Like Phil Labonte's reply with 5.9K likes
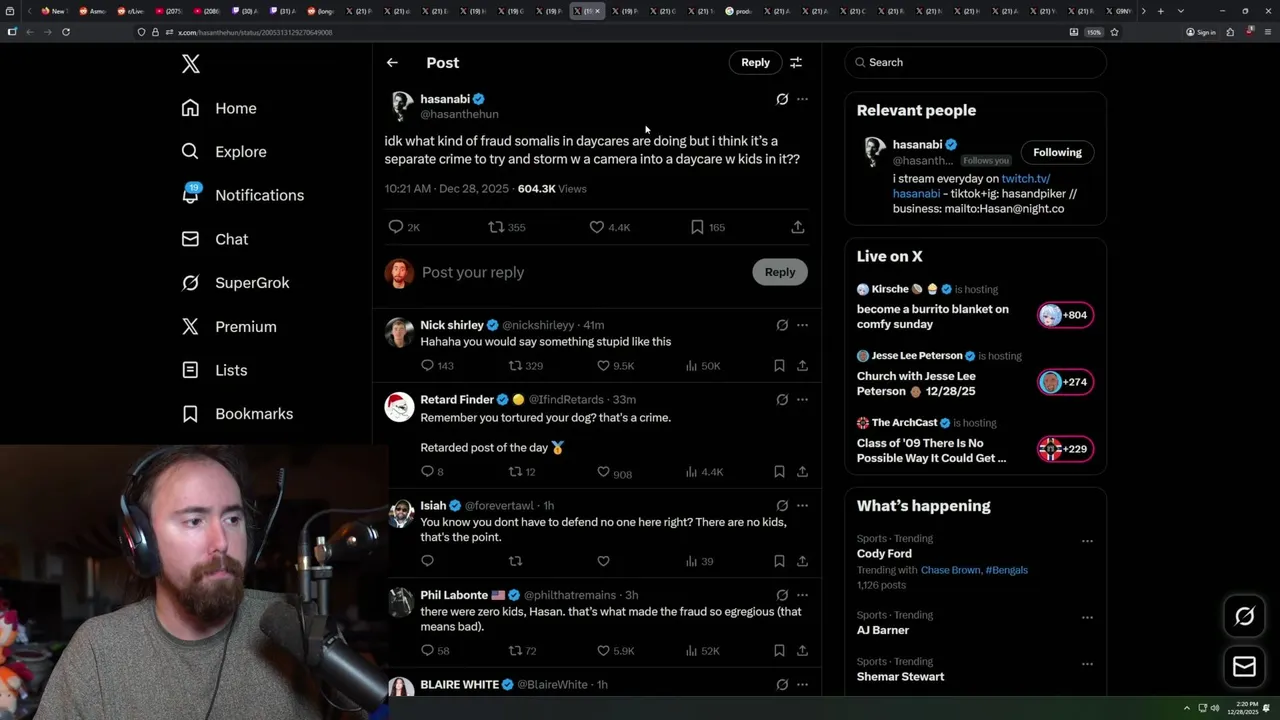The width and height of the screenshot is (1280, 720). [603, 650]
